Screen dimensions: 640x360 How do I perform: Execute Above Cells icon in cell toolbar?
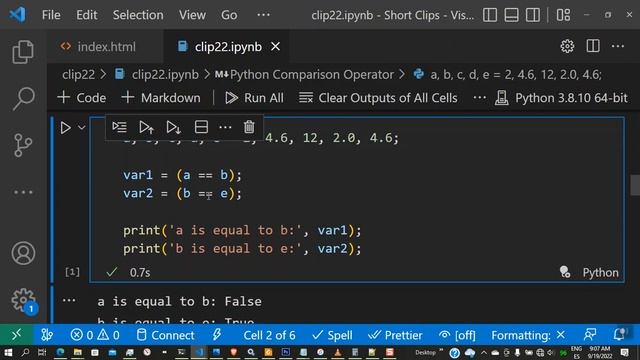coord(146,127)
